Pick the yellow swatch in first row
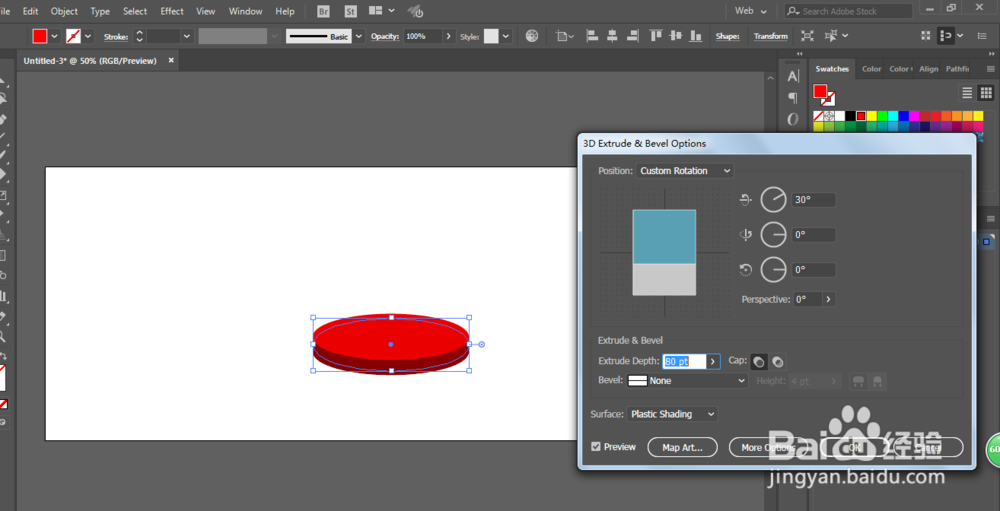The height and width of the screenshot is (511, 1000). [872, 116]
